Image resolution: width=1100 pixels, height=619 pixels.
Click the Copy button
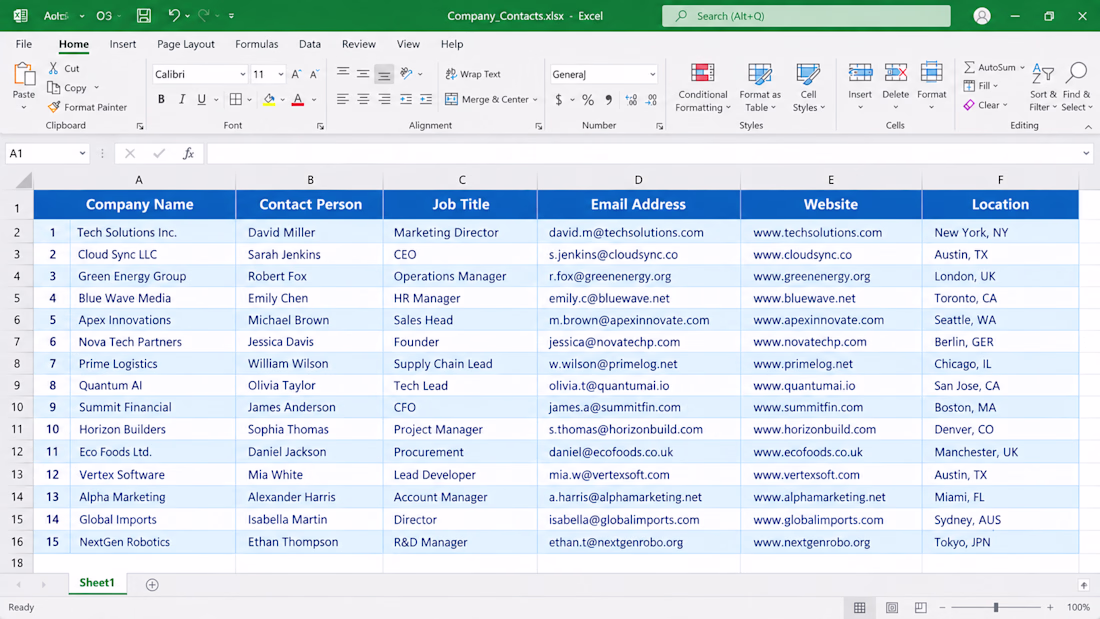pyautogui.click(x=67, y=88)
